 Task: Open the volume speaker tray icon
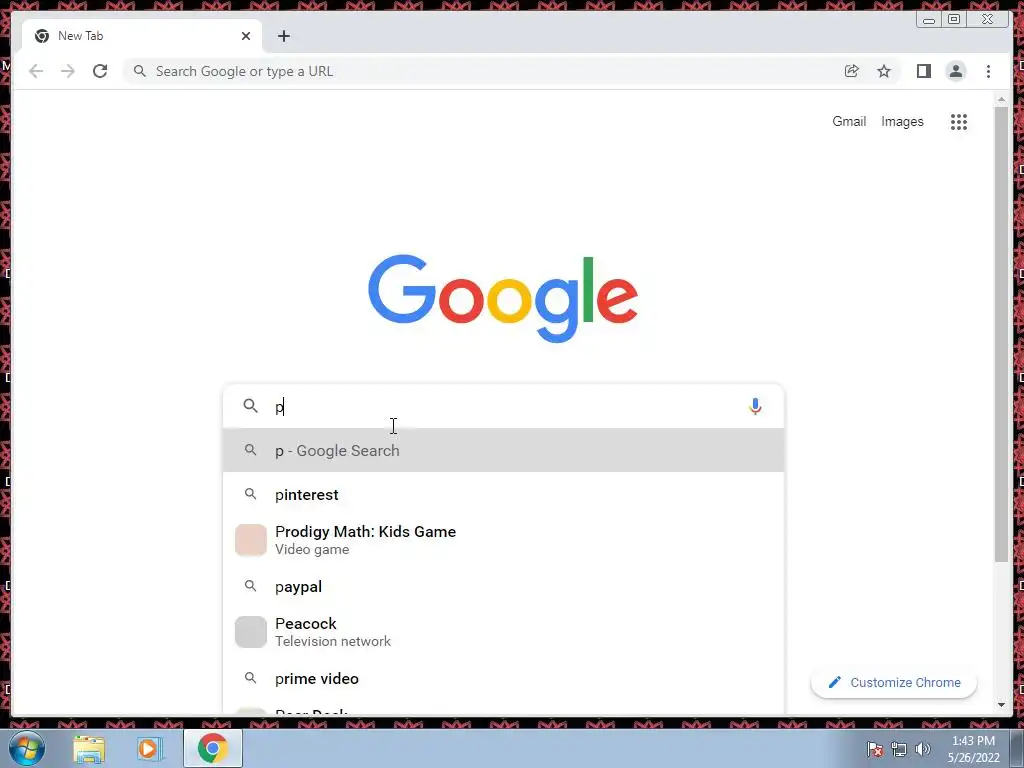click(x=922, y=749)
